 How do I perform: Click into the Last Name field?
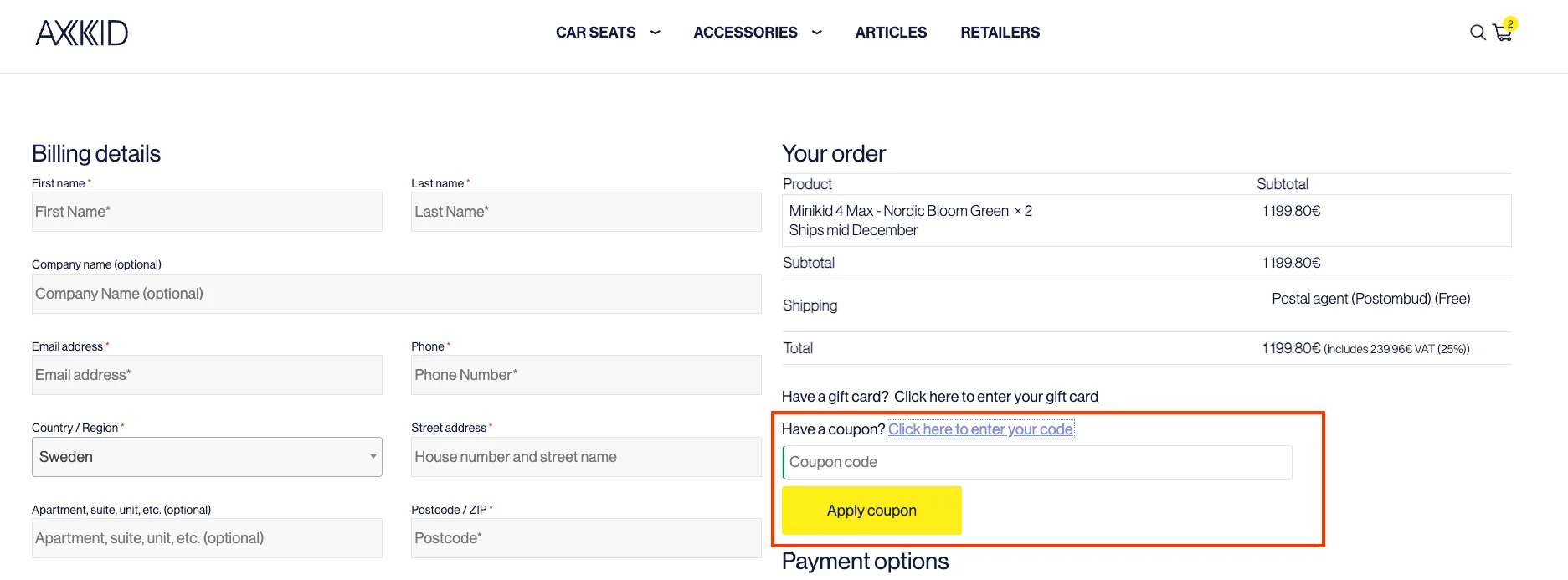[x=586, y=212]
